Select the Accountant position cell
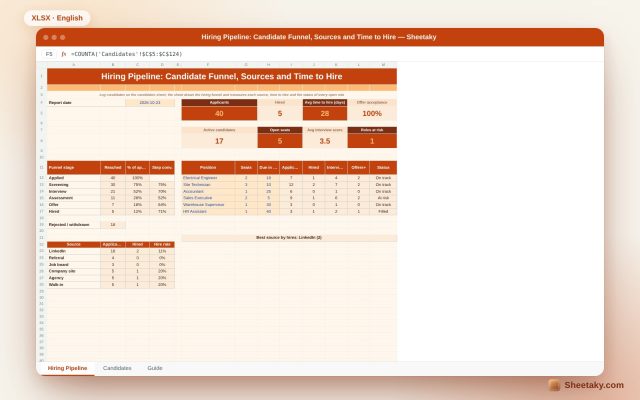The image size is (640, 400). pos(208,191)
